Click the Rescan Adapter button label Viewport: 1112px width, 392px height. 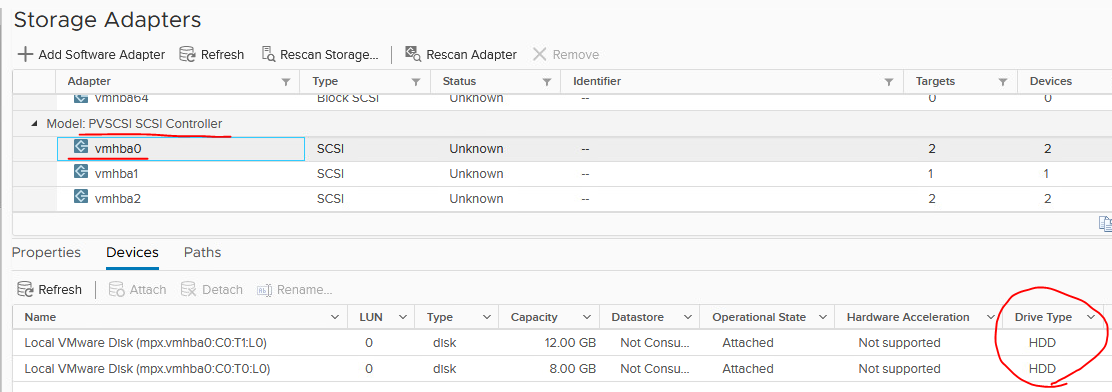[472, 55]
